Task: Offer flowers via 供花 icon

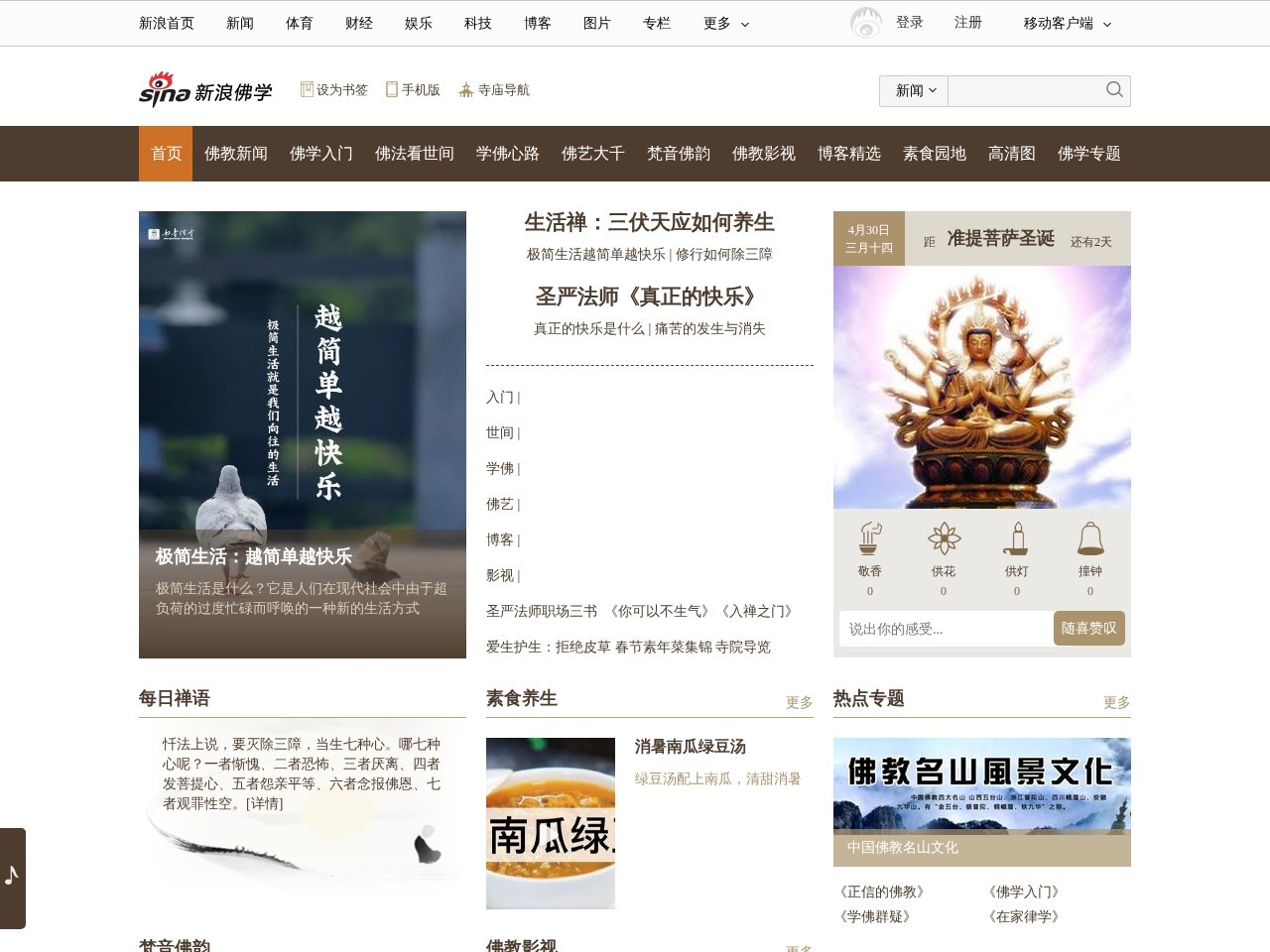Action: pyautogui.click(x=944, y=538)
